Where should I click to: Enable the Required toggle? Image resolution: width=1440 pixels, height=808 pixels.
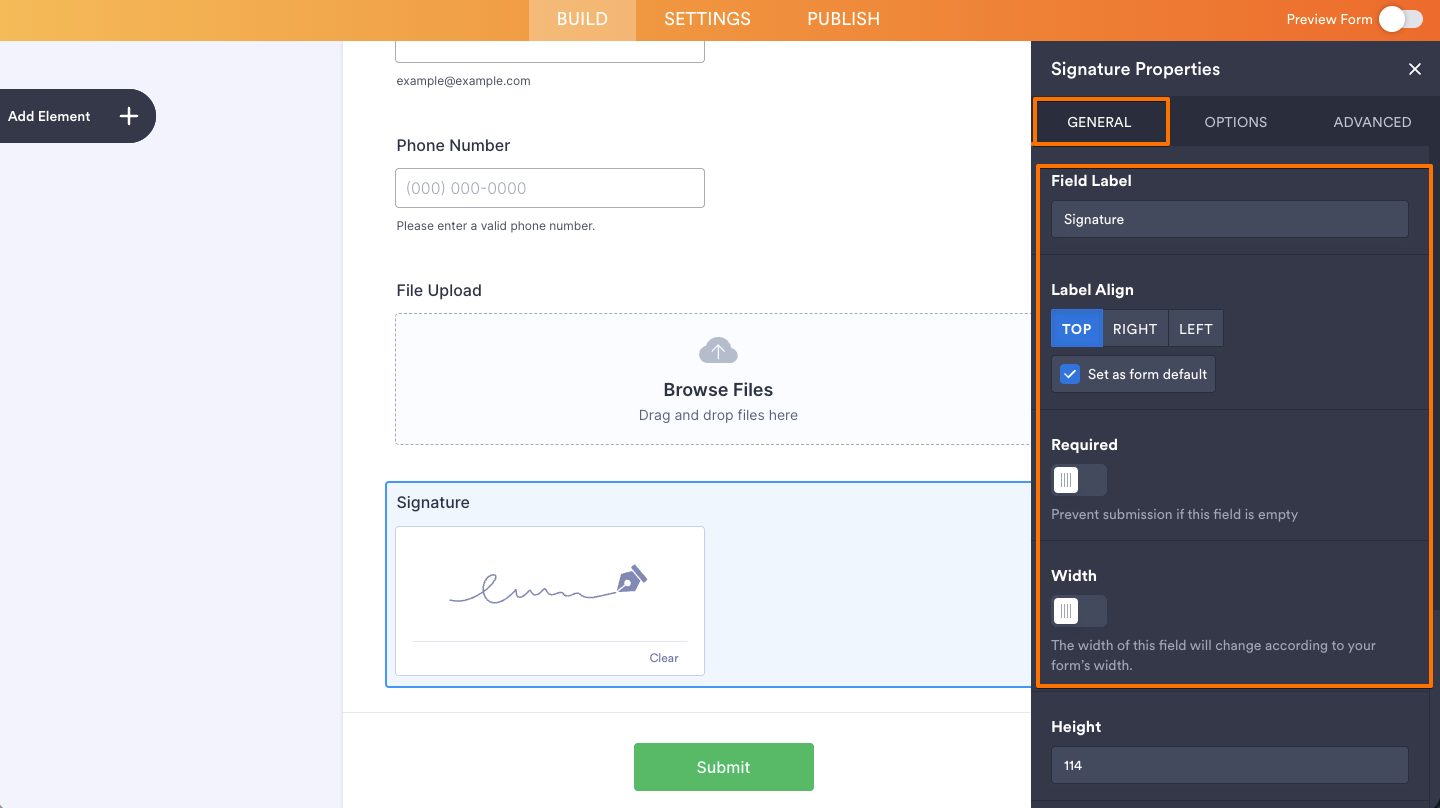point(1079,480)
